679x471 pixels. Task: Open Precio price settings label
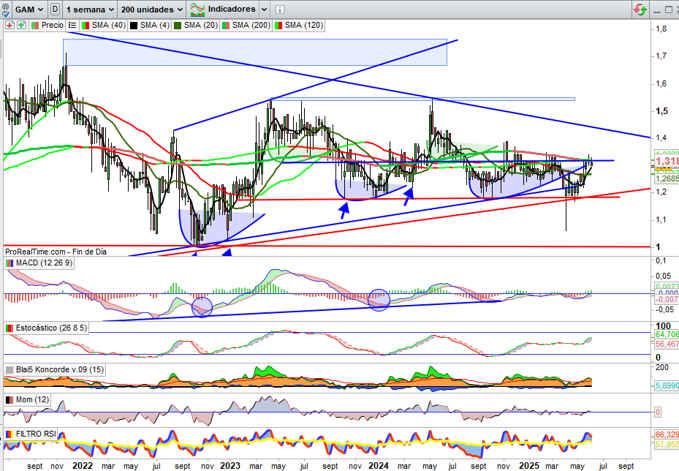pyautogui.click(x=52, y=26)
